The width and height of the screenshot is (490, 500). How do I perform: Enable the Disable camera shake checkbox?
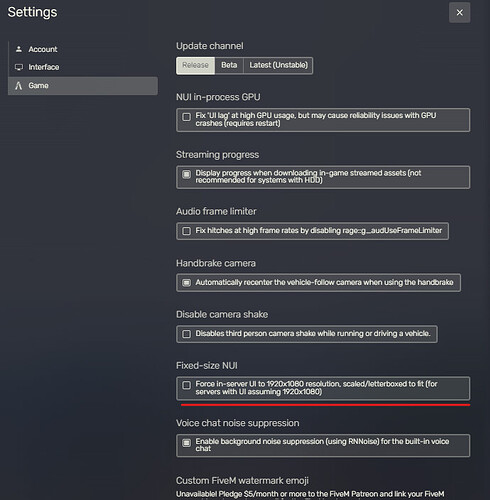(x=187, y=334)
